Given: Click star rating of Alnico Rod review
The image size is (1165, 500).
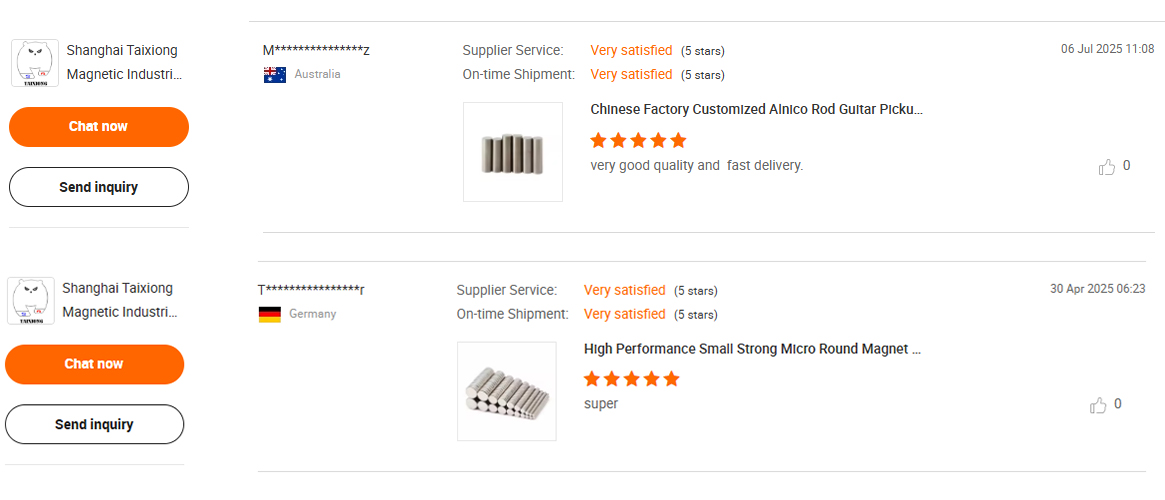Looking at the screenshot, I should point(638,140).
